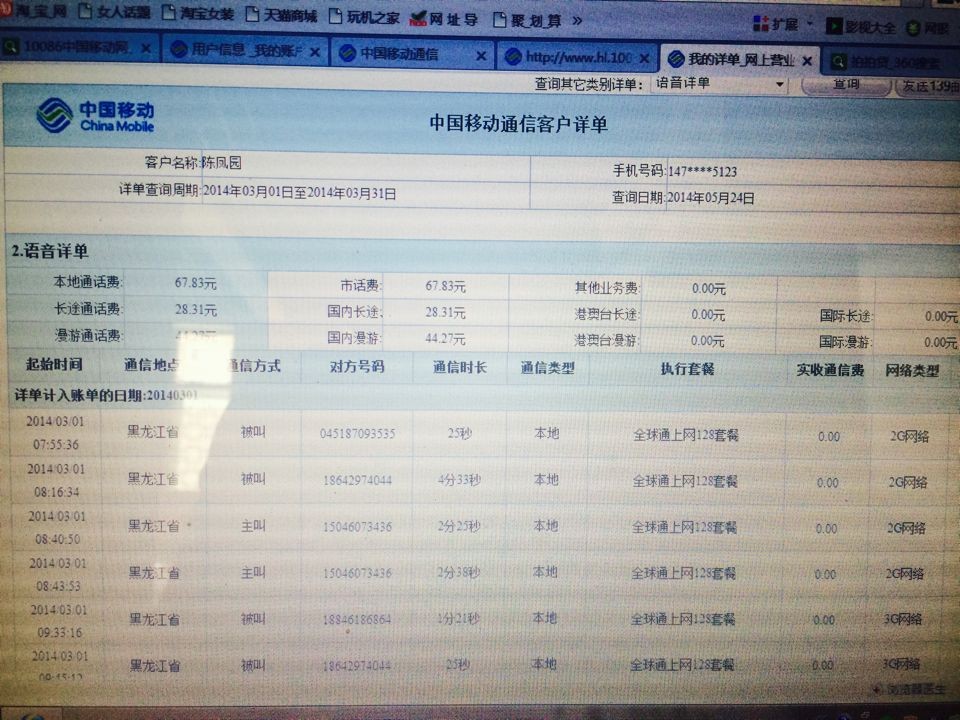Click the timestamp 2014/03/01 08:40:50
This screenshot has width=960, height=720.
click(57, 527)
